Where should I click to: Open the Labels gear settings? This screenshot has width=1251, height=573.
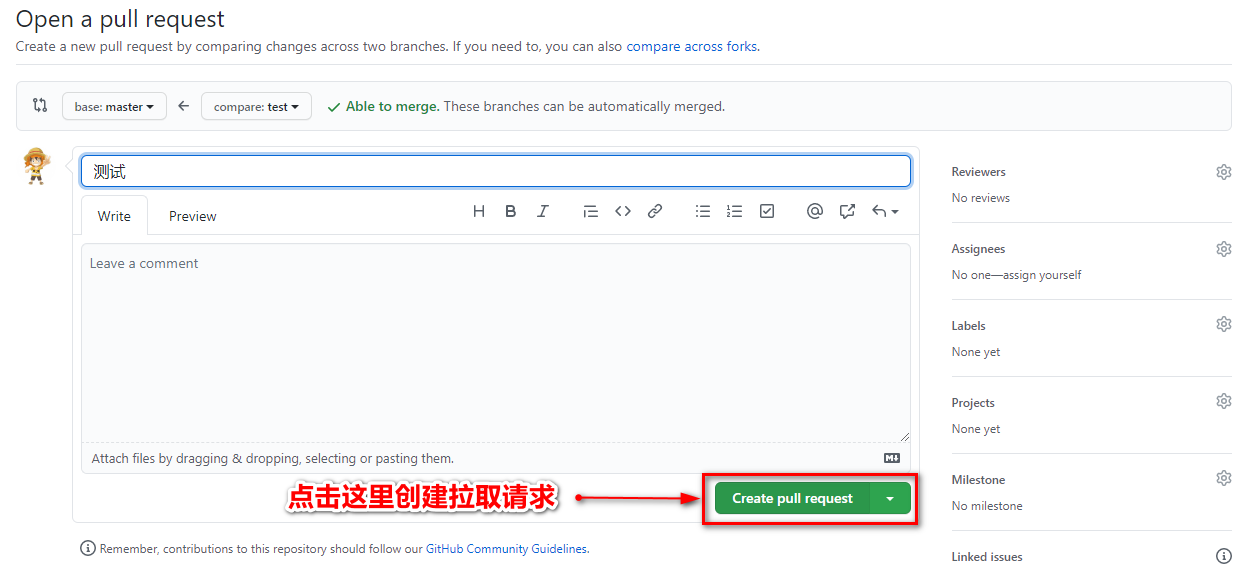(1224, 324)
